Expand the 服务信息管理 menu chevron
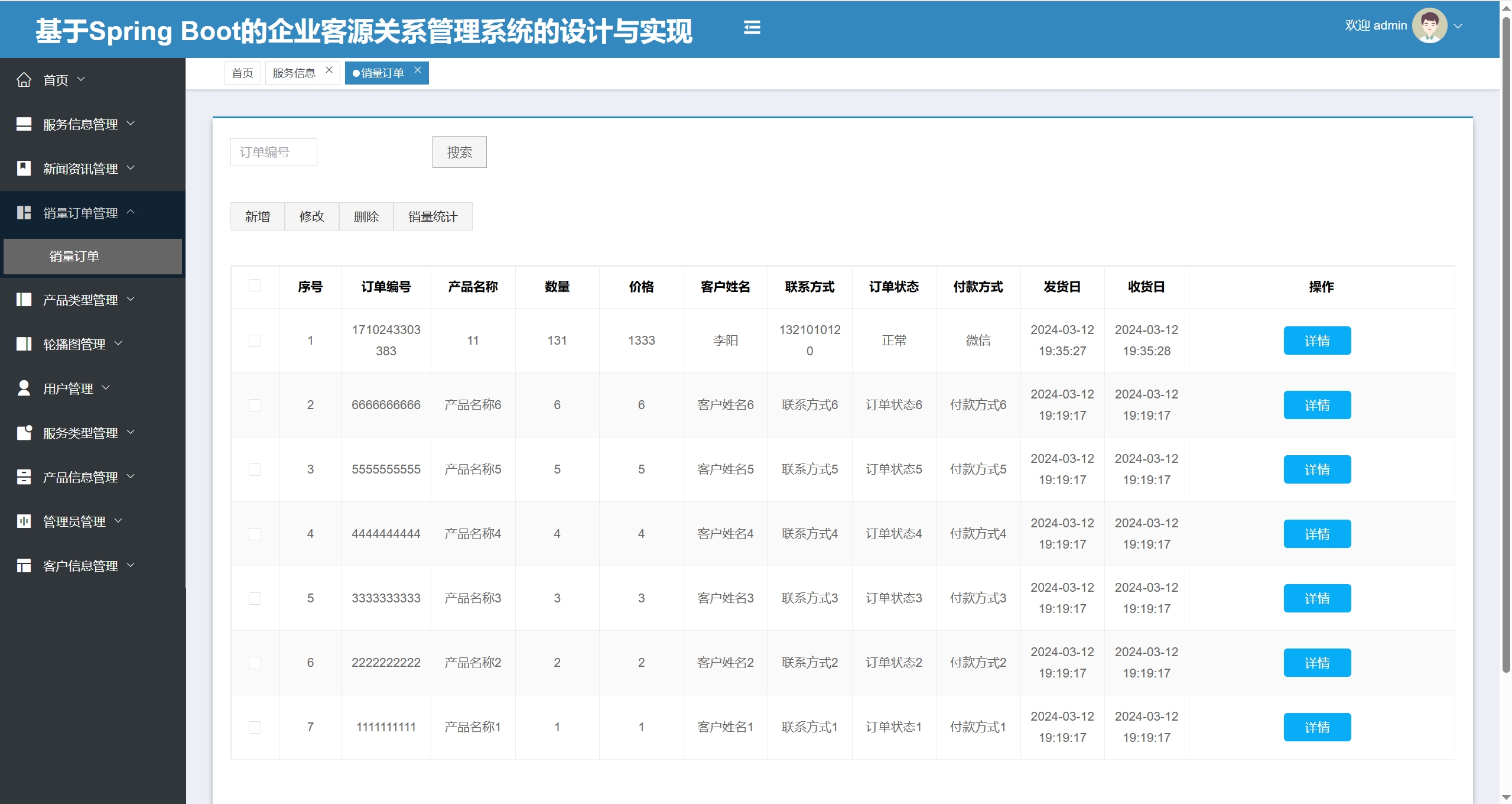Screen dimensions: 1512x804 [x=131, y=124]
